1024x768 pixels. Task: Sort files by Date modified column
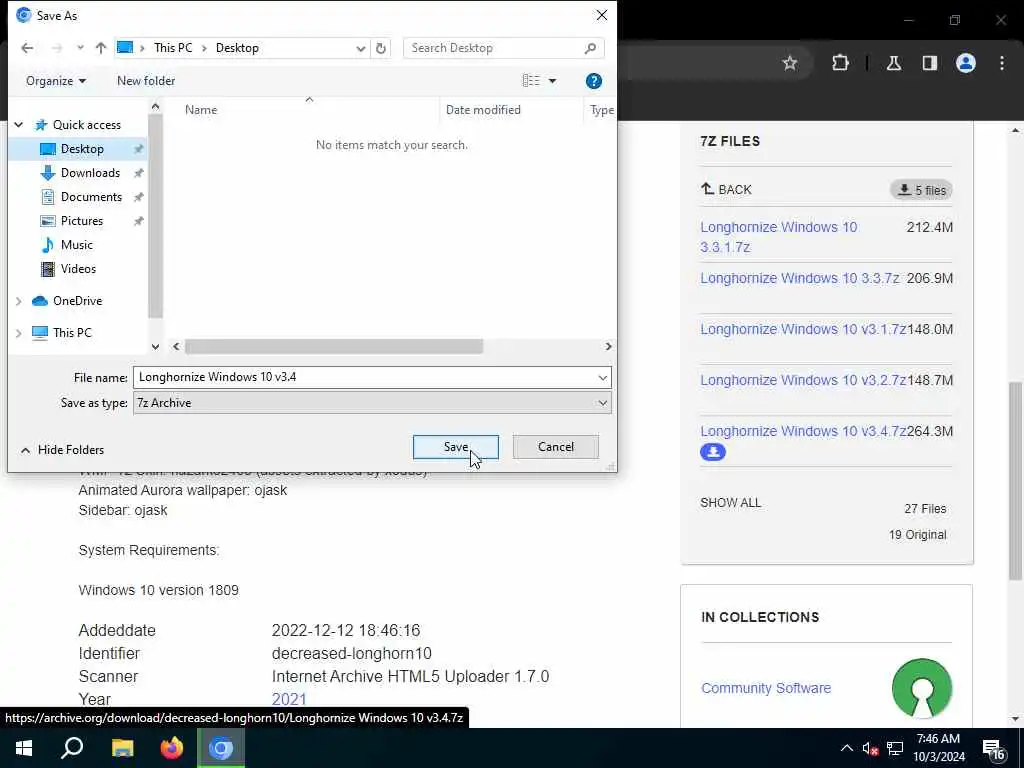(483, 110)
